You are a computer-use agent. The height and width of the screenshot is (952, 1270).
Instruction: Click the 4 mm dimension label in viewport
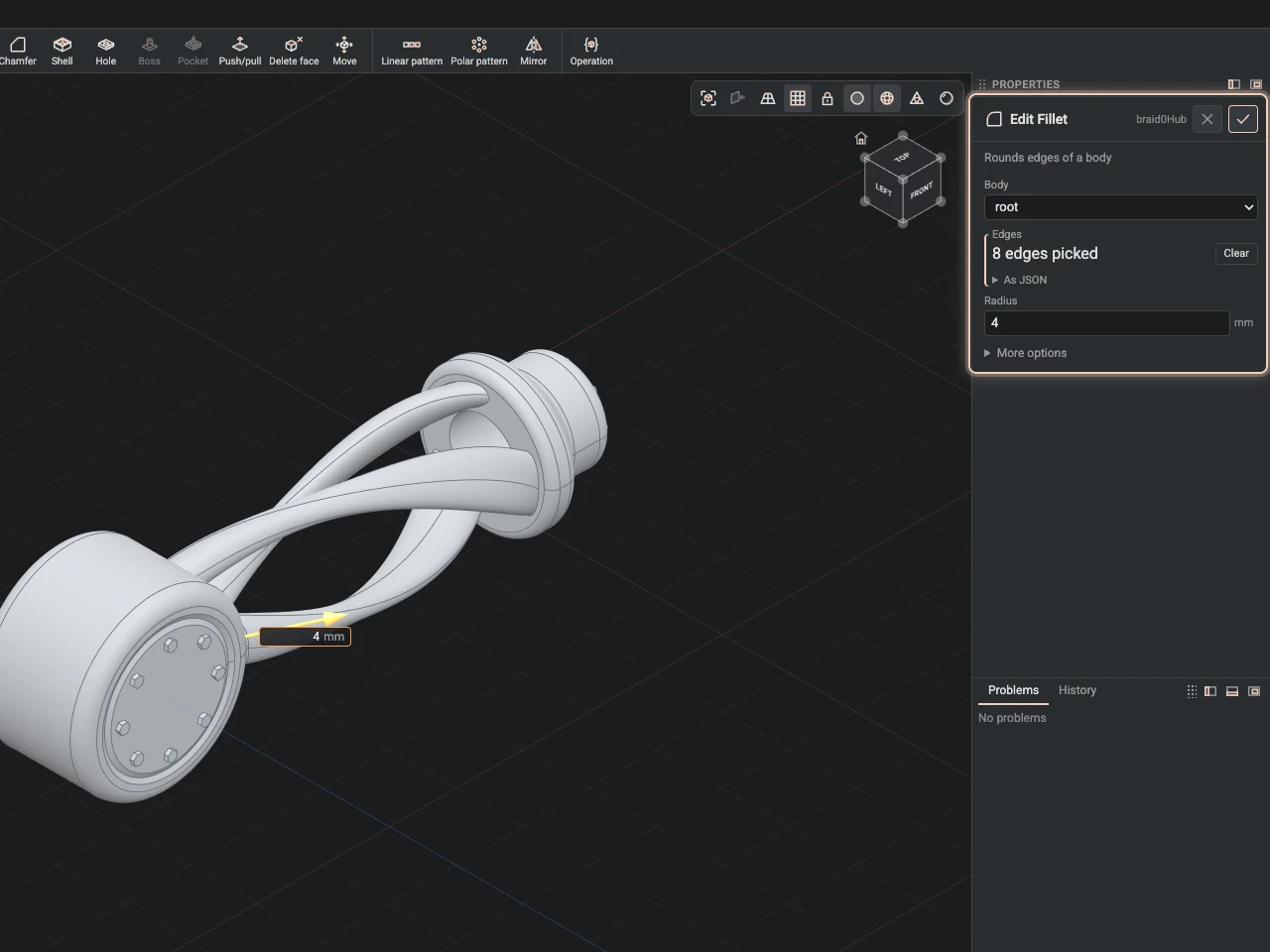pyautogui.click(x=306, y=637)
